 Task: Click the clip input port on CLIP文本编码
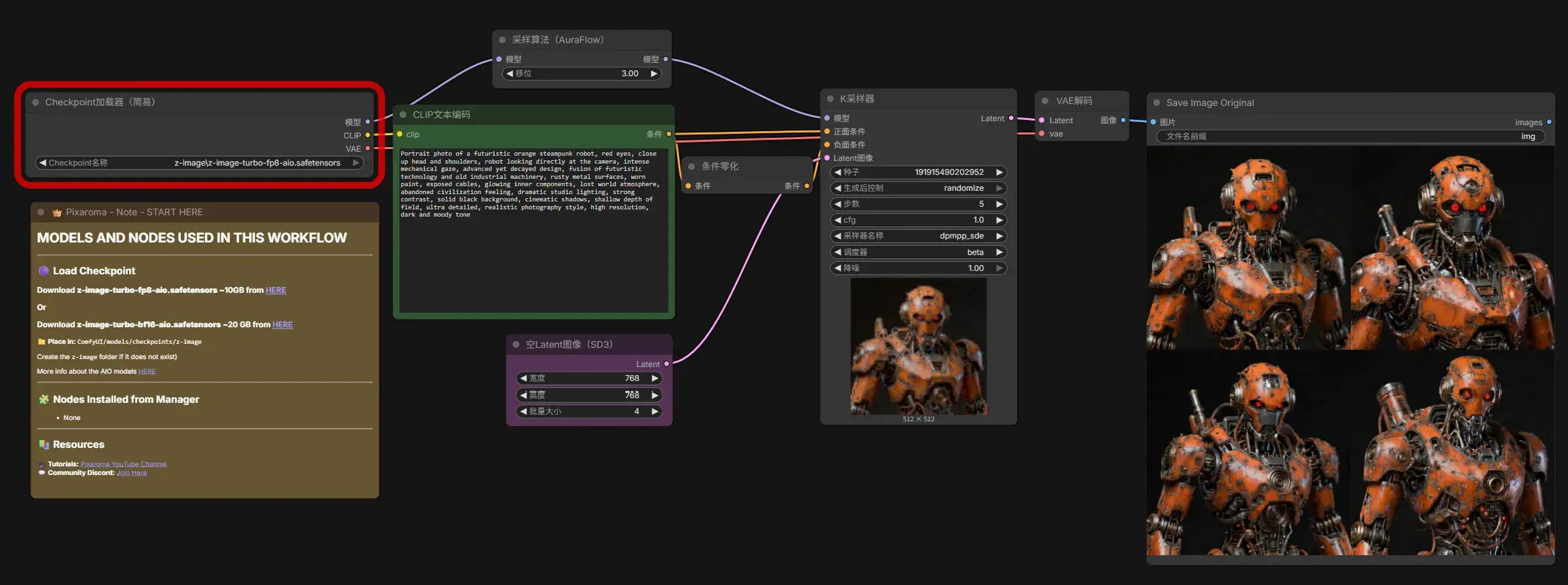tap(399, 134)
